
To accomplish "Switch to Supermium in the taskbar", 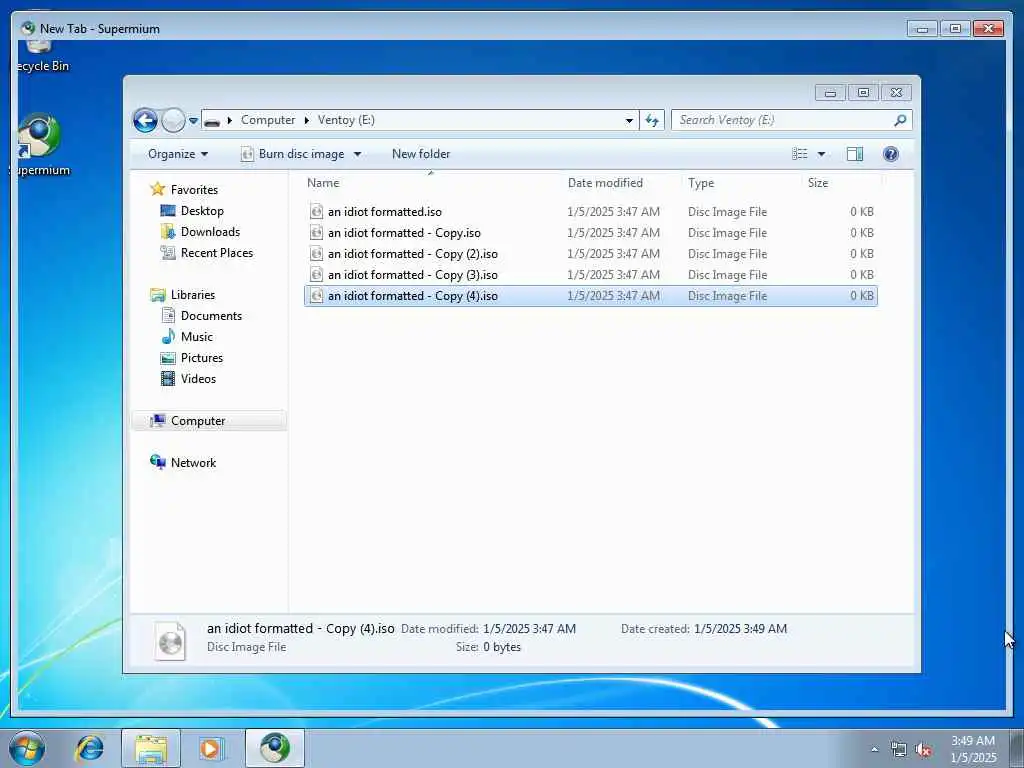I will (275, 748).
